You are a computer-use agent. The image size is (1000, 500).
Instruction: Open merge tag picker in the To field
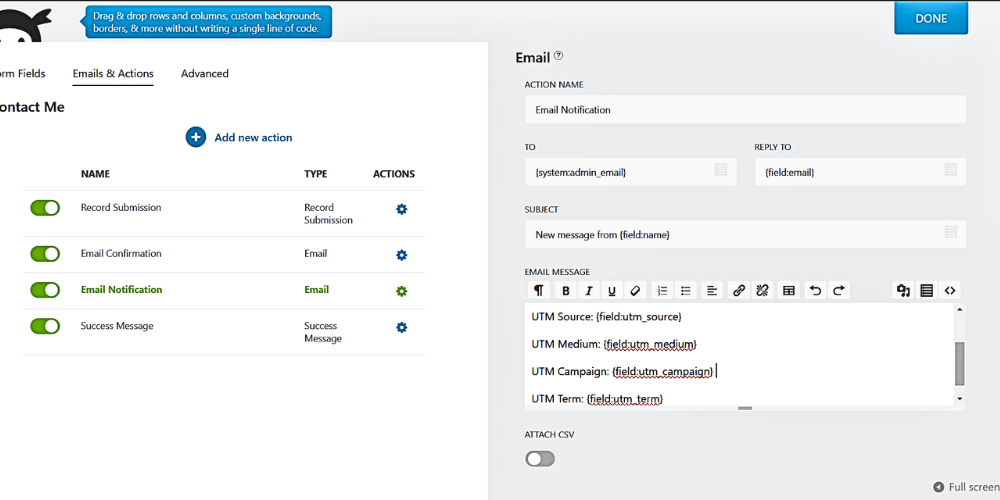coord(721,171)
